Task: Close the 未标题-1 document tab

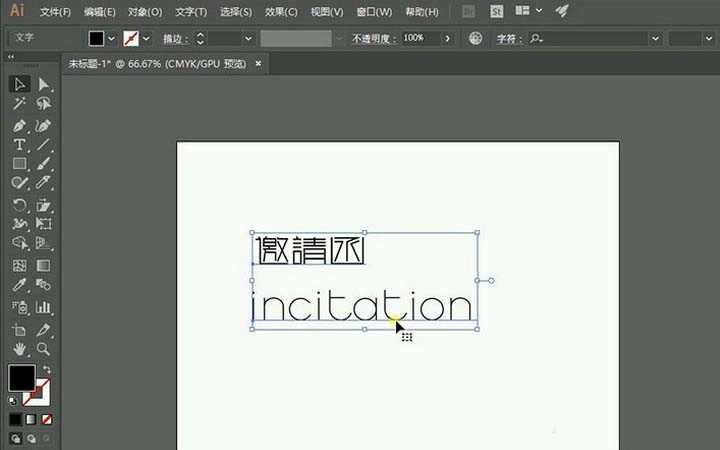Action: coord(258,63)
